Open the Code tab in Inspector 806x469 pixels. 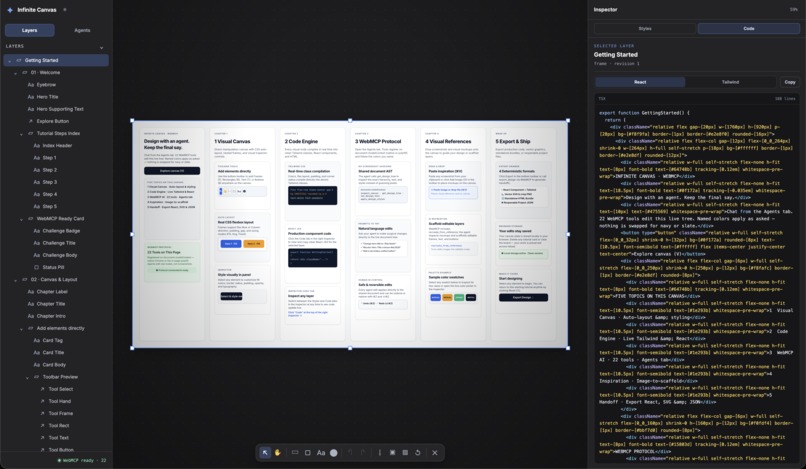pyautogui.click(x=749, y=29)
